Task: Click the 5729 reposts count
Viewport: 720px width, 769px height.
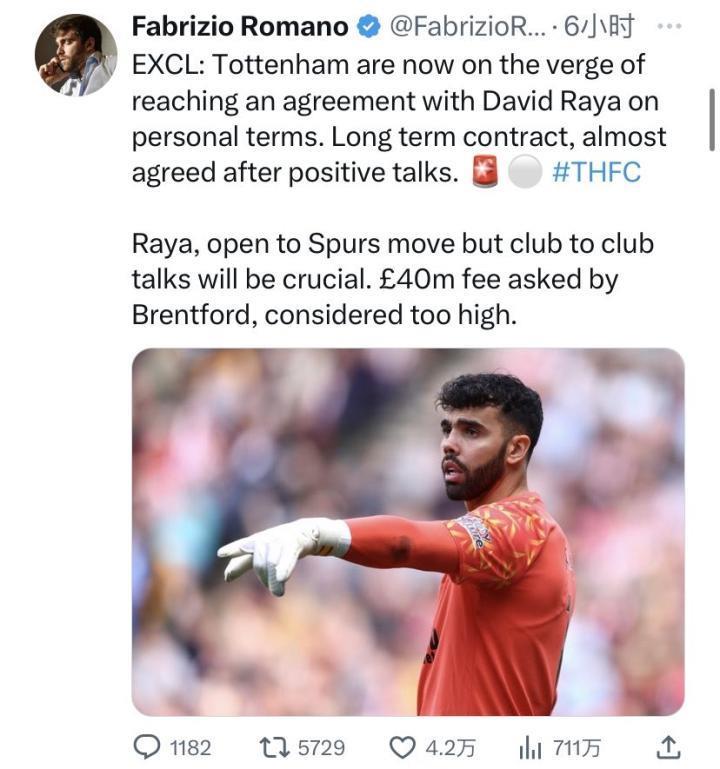Action: point(320,747)
